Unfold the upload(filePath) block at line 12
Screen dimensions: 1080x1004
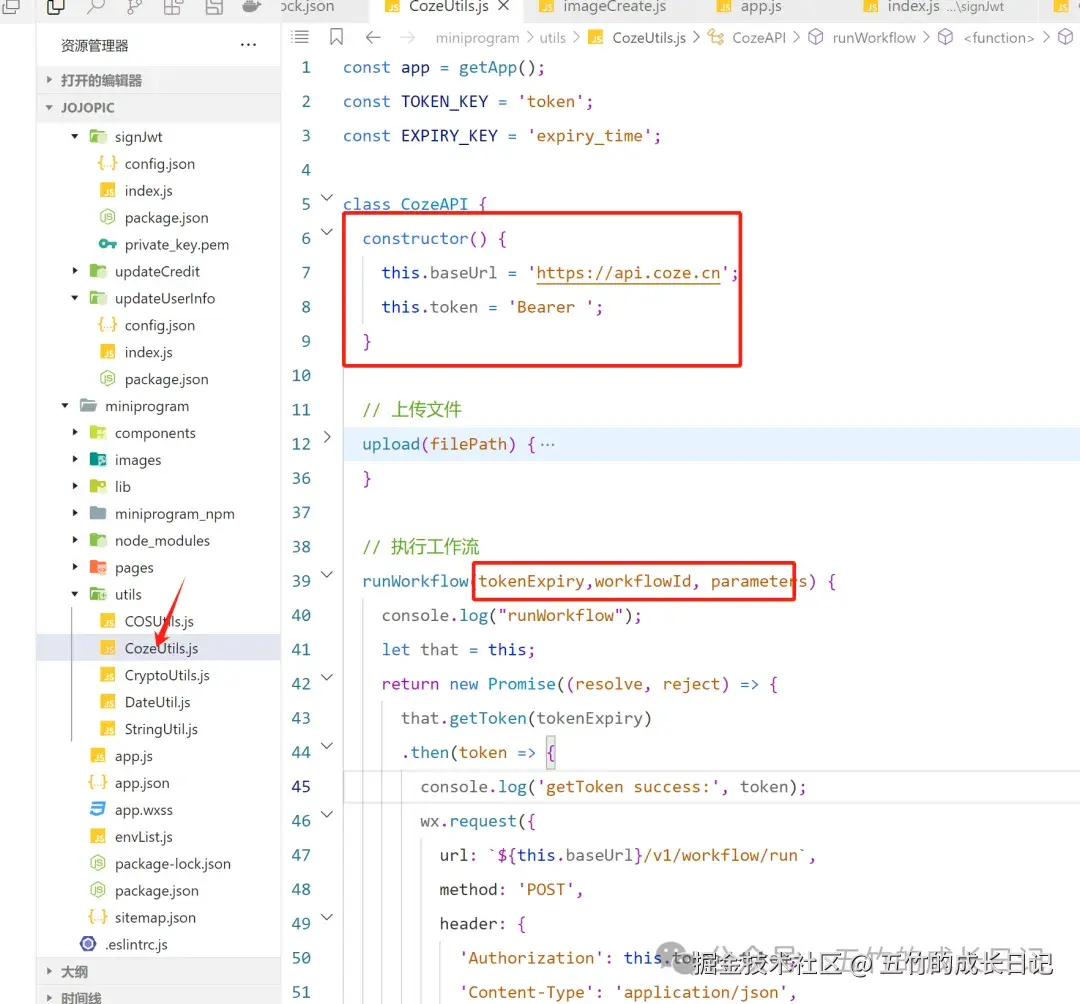coord(327,437)
